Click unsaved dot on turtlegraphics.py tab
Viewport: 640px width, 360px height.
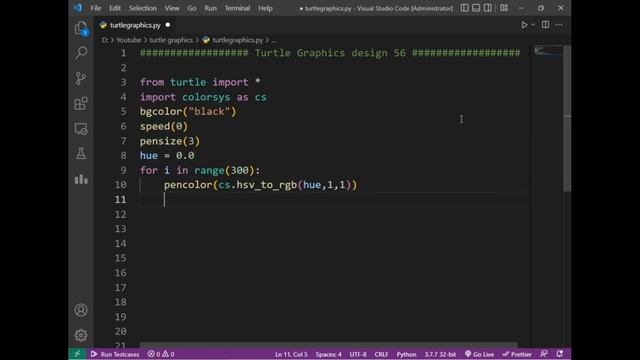(168, 25)
